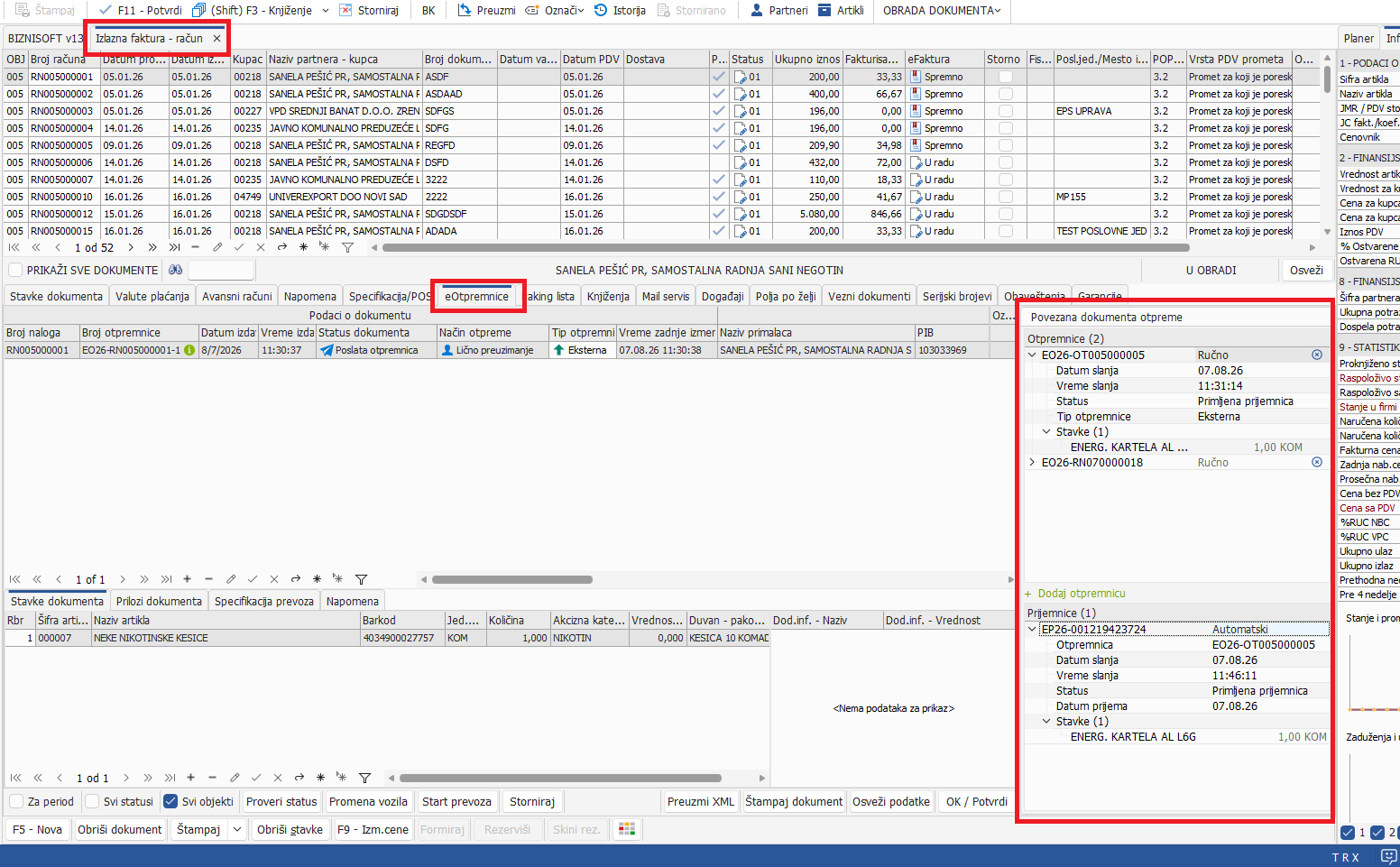Open the OBRADA DOKUMENTA dropdown menu
Image resolution: width=1400 pixels, height=867 pixels.
942,10
